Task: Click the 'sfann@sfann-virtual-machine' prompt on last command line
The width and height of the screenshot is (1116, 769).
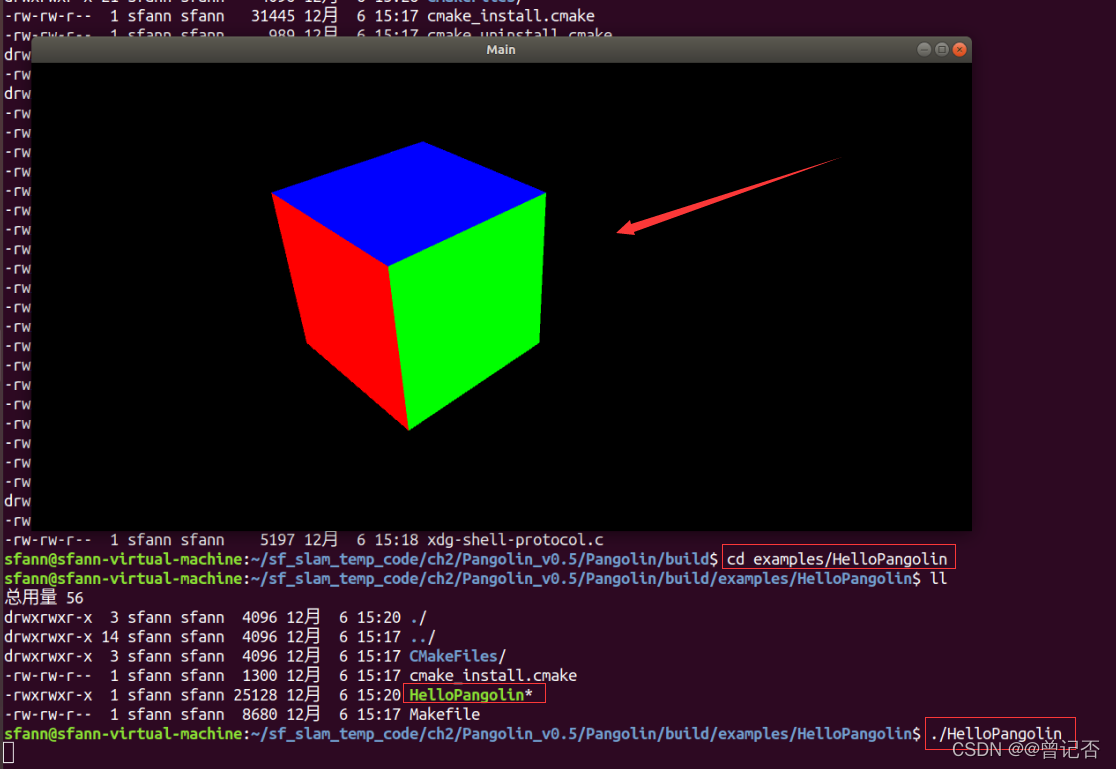Action: pyautogui.click(x=123, y=733)
